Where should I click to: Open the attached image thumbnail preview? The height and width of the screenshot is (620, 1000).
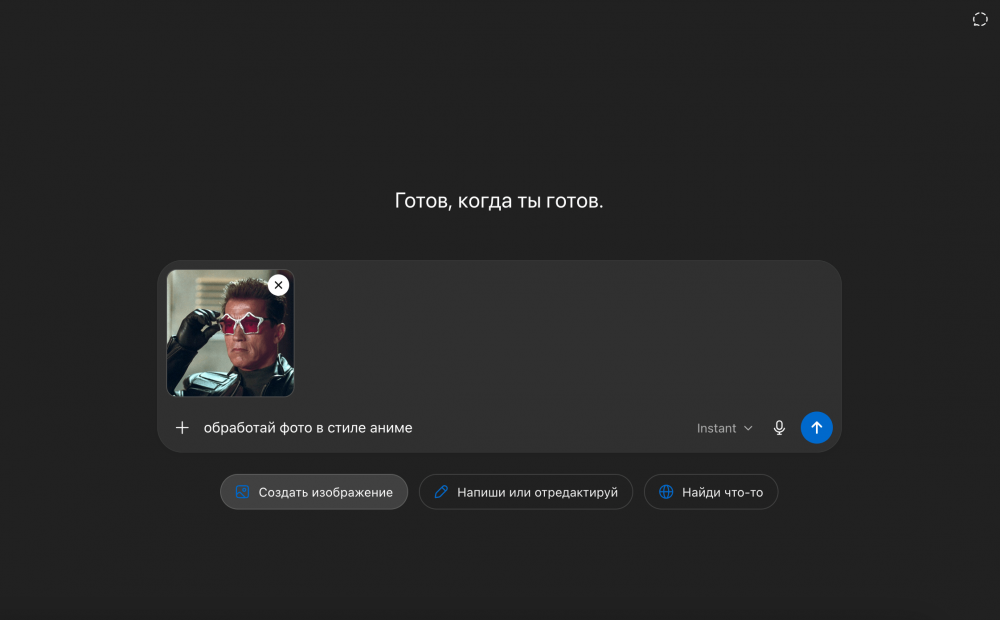point(230,333)
